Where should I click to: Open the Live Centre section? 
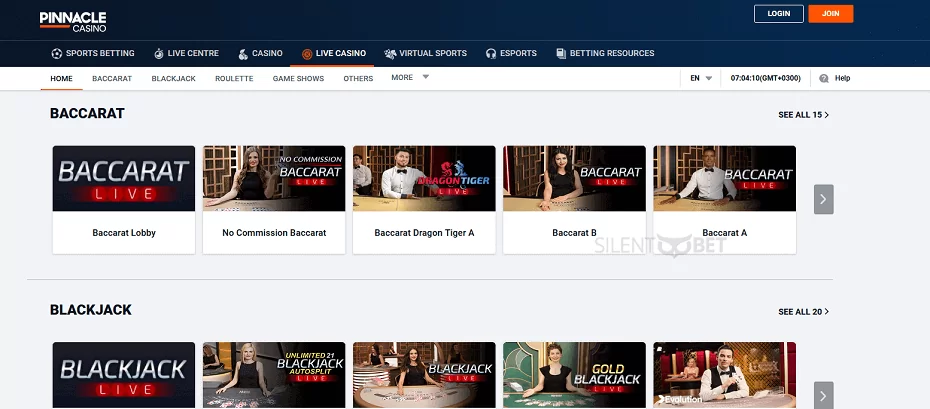tap(186, 53)
